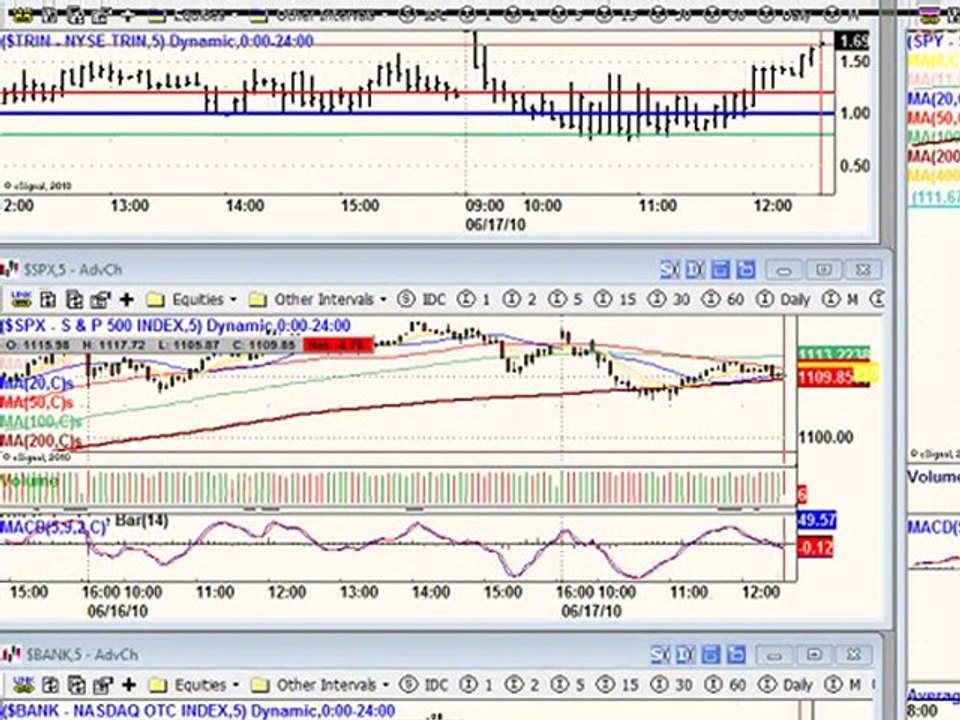Click the 0.50 level on TRIN axis

point(855,166)
